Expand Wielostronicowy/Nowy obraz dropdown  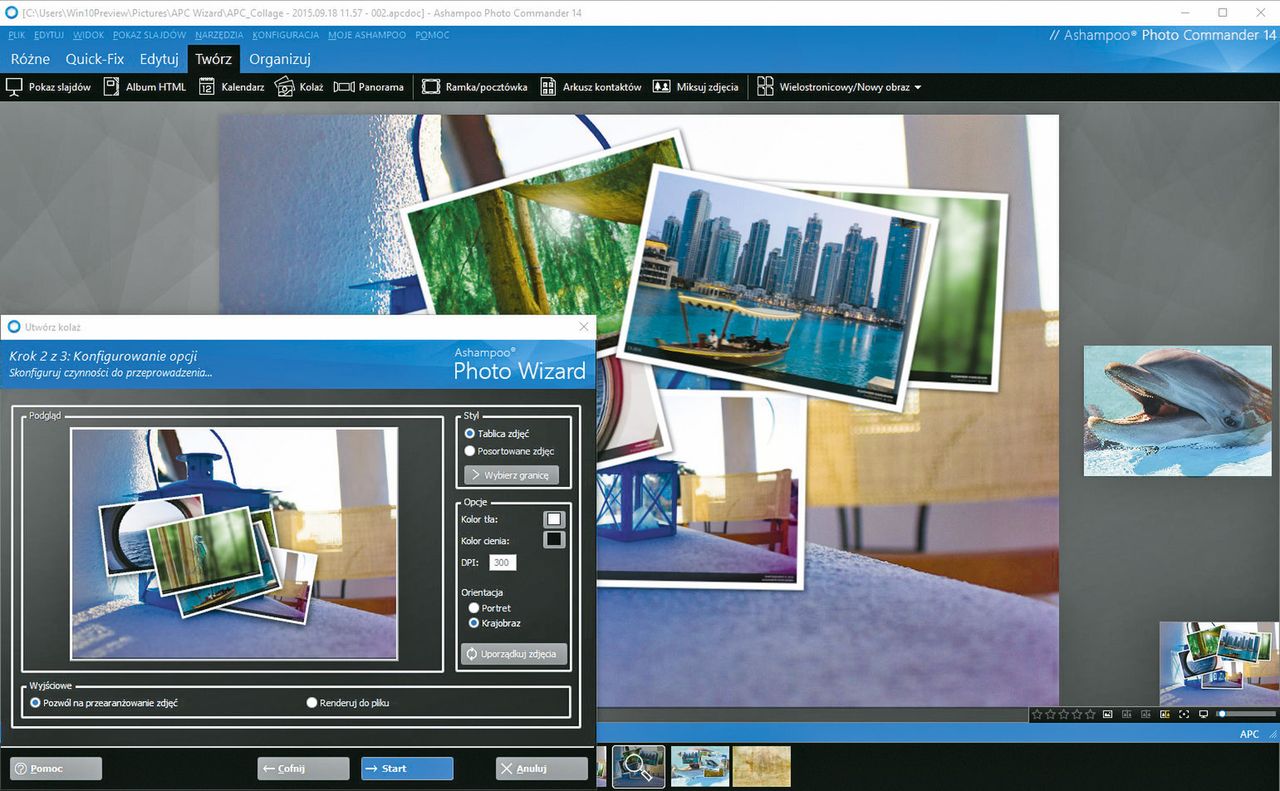839,87
